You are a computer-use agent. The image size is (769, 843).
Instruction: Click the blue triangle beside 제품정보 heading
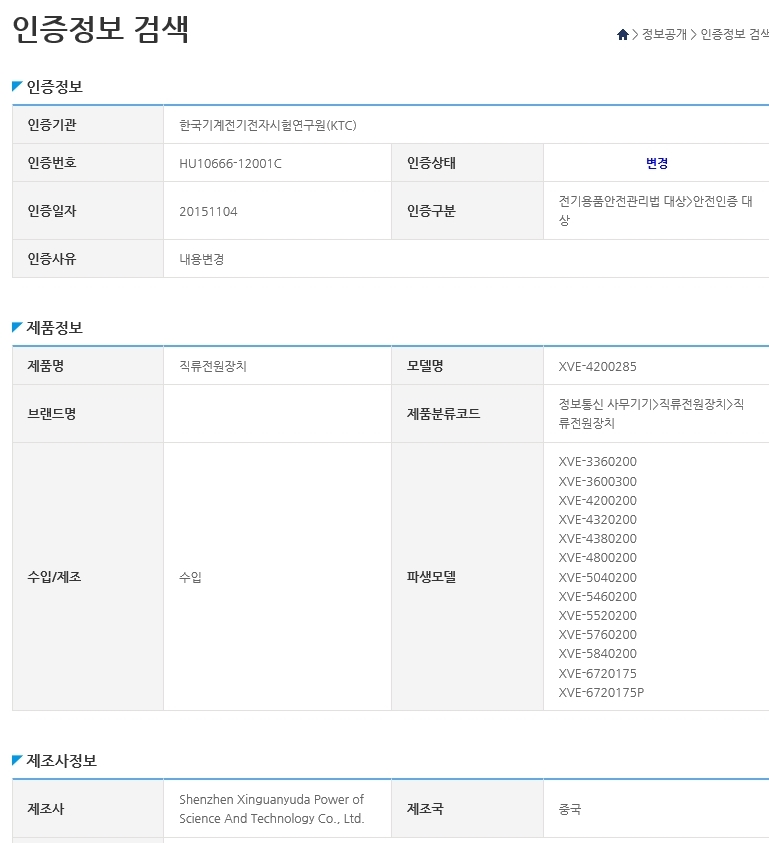17,327
